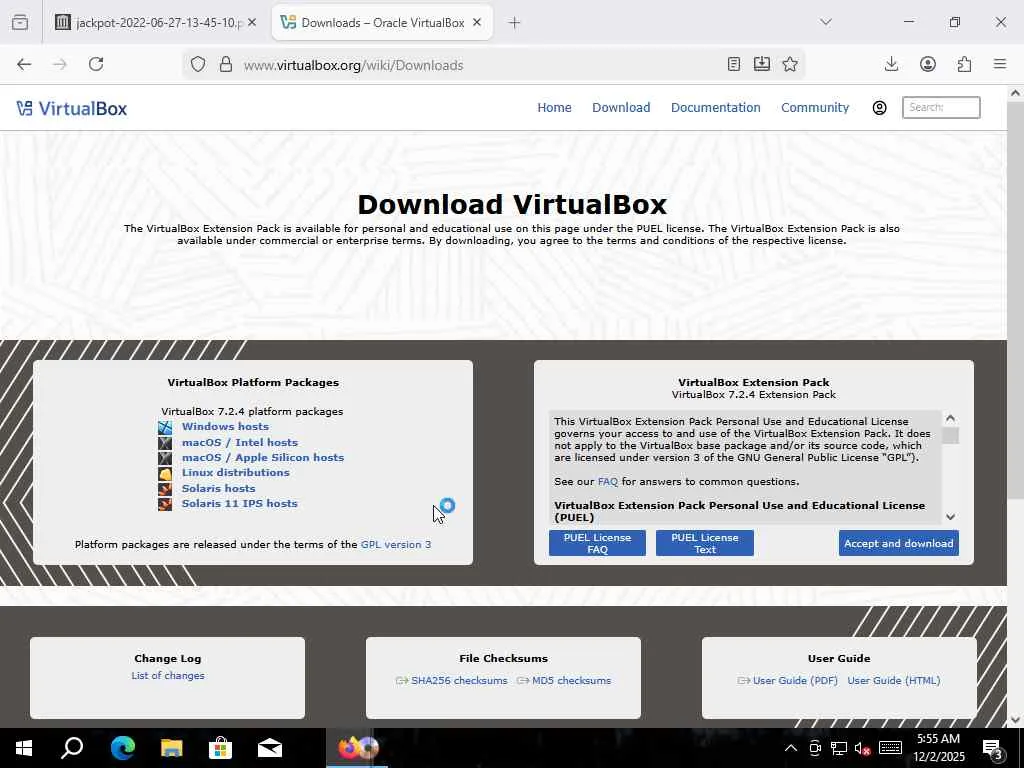Open the PUEL License Text button

click(705, 543)
